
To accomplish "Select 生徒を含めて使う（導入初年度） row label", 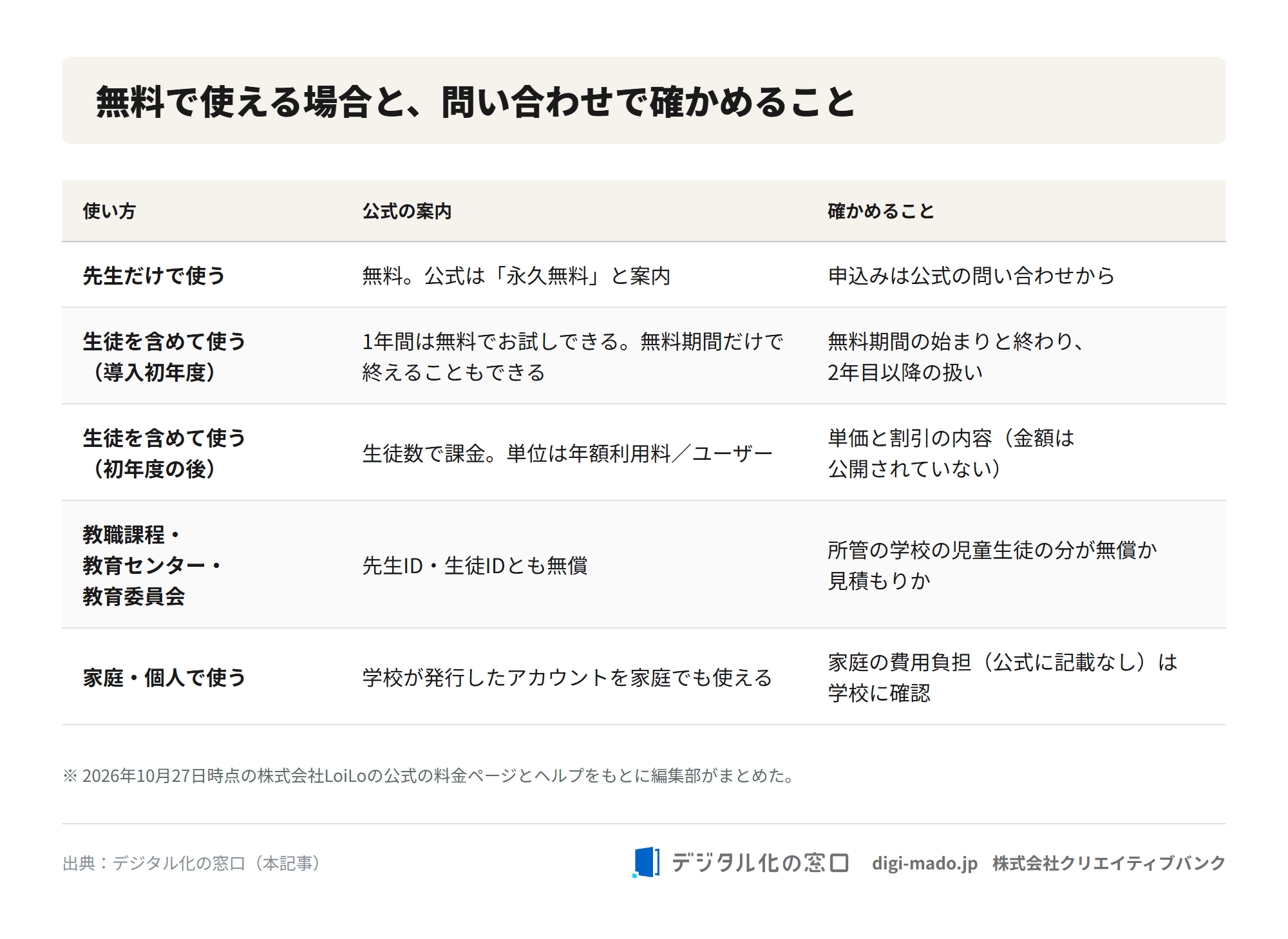I will [x=164, y=356].
